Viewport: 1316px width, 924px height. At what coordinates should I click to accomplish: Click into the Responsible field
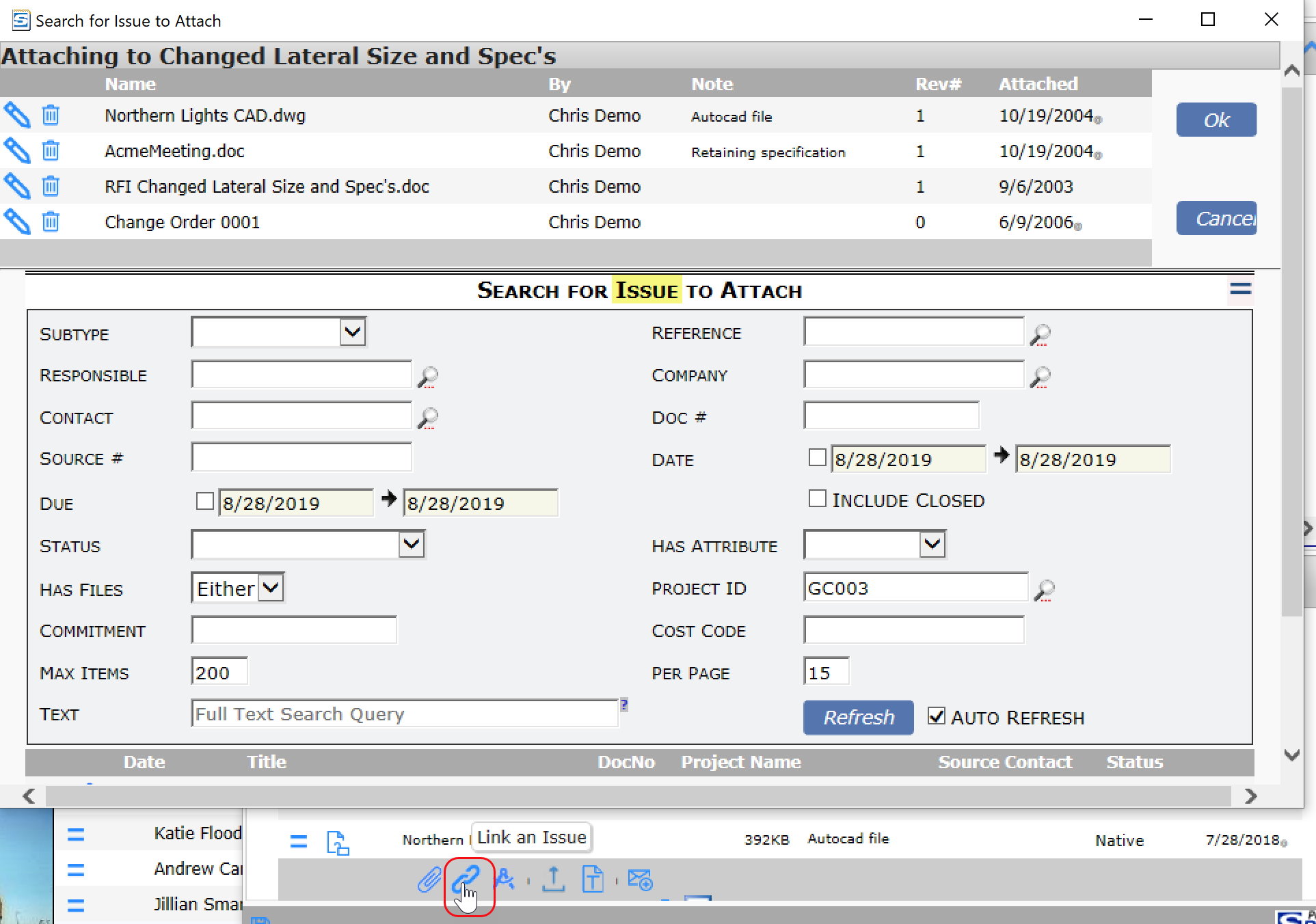(x=301, y=375)
